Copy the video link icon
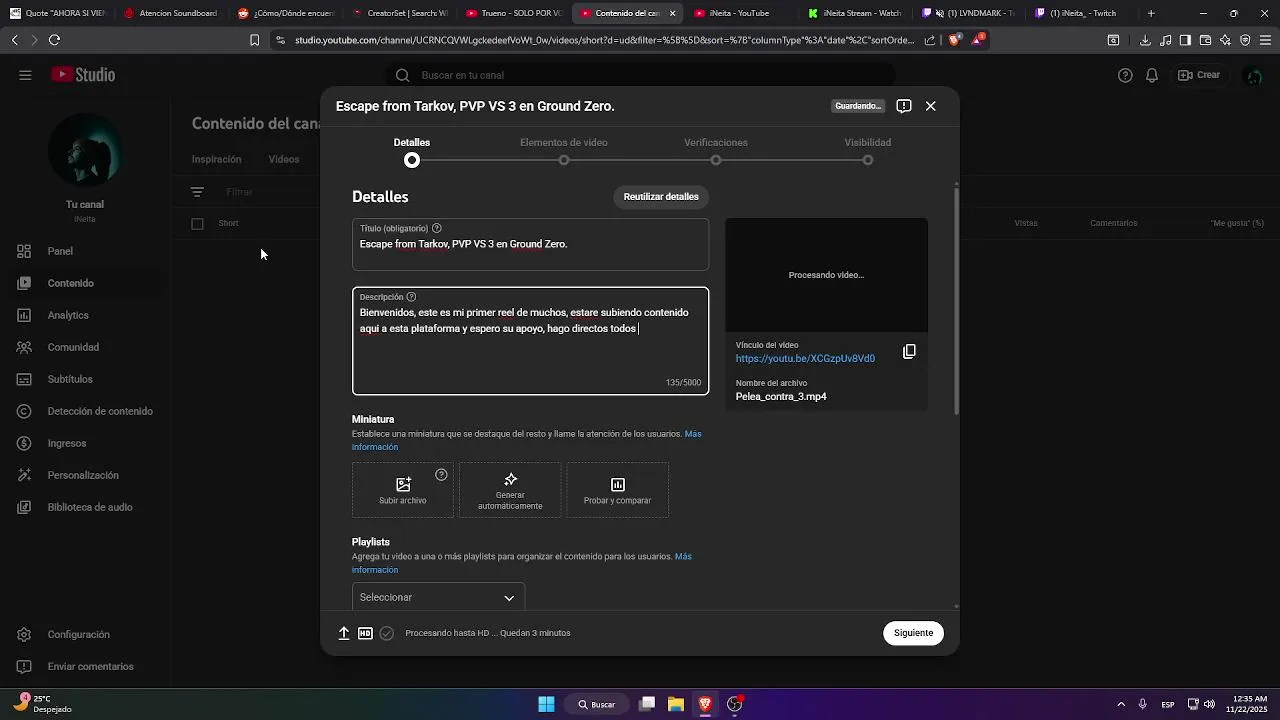This screenshot has height=720, width=1280. 909,351
